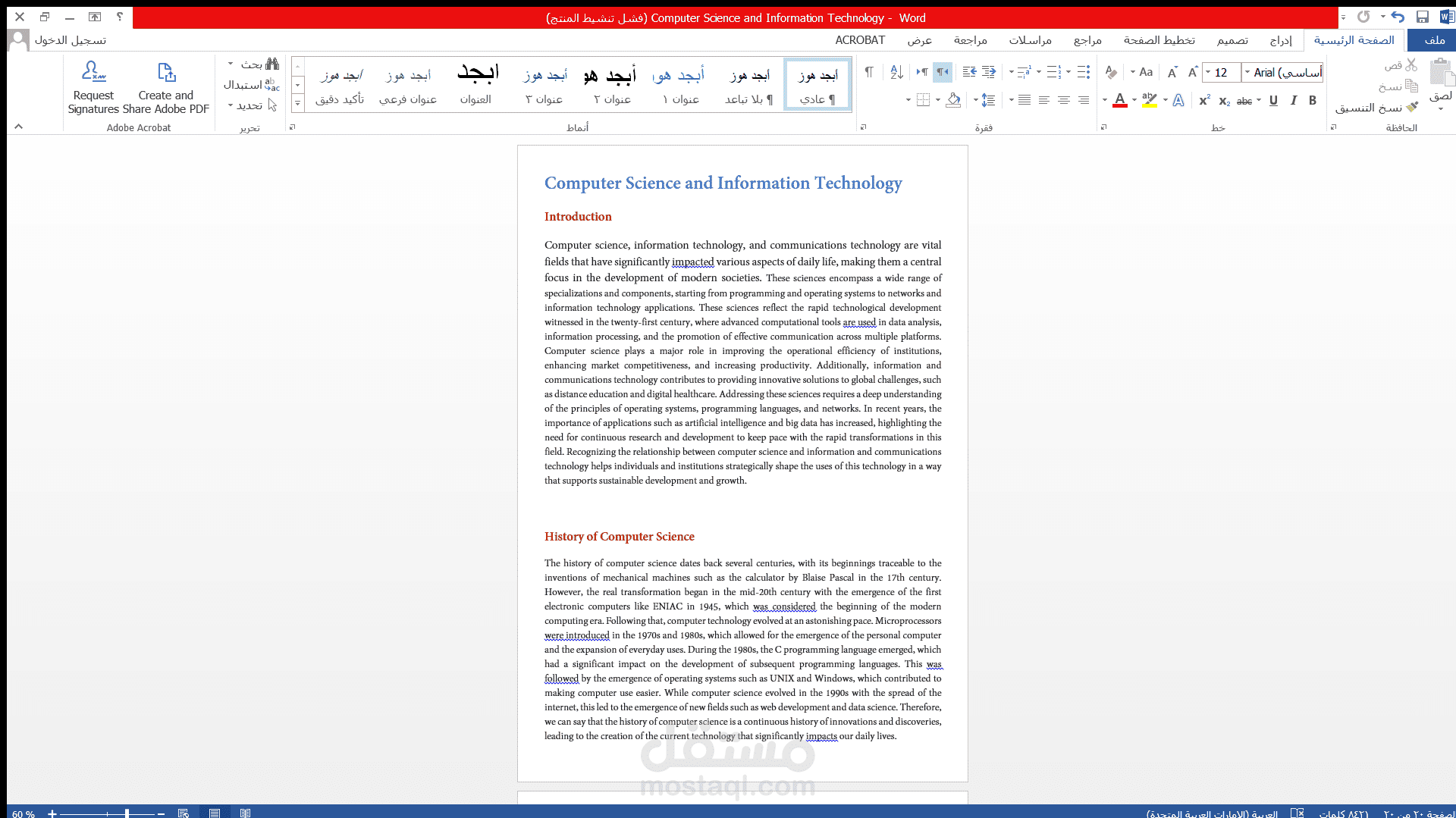Open the font color dropdown arrow
The image size is (1456, 818).
click(1105, 100)
